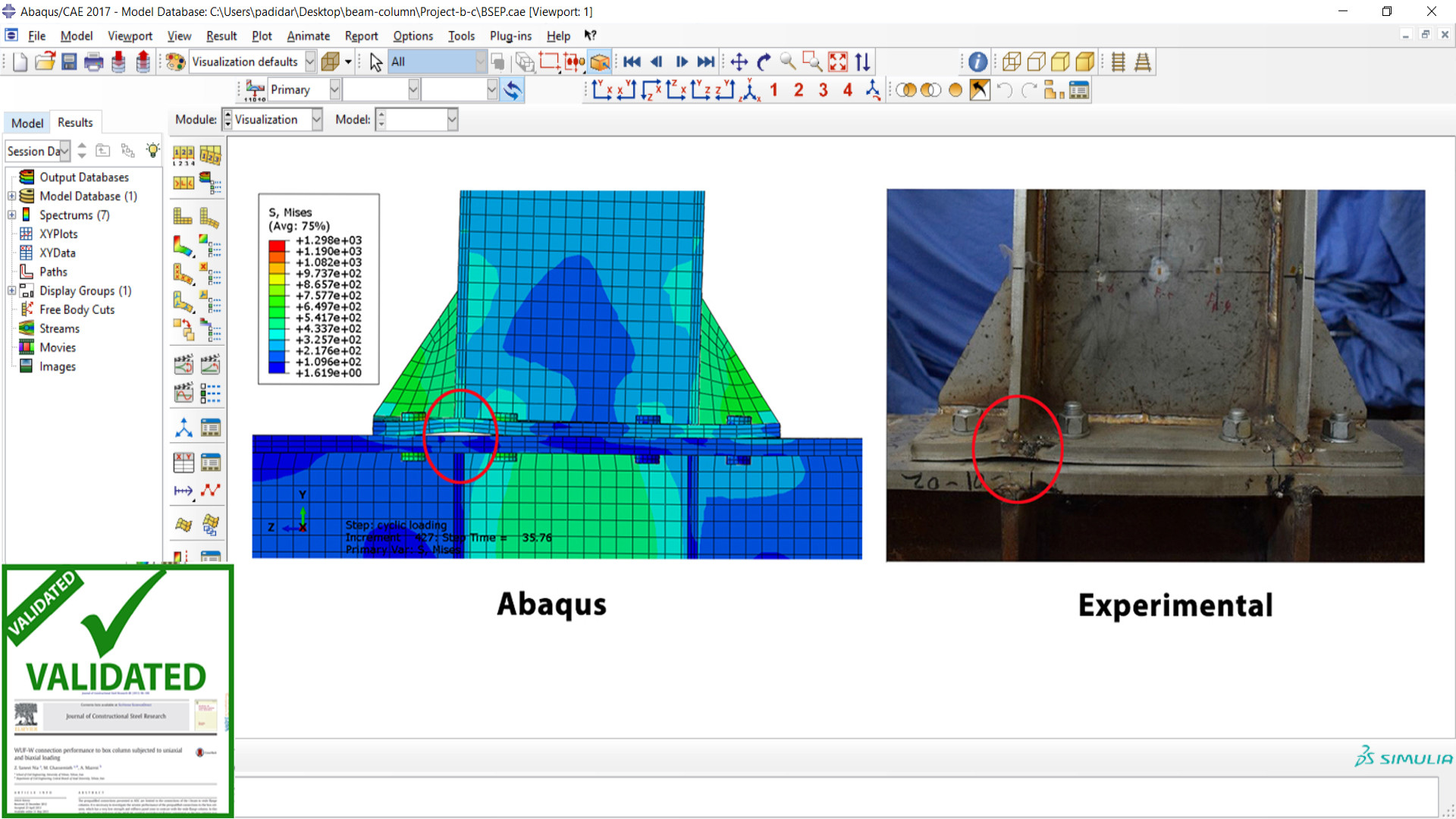Switch to the Results tab
This screenshot has width=1456, height=819.
pos(75,122)
